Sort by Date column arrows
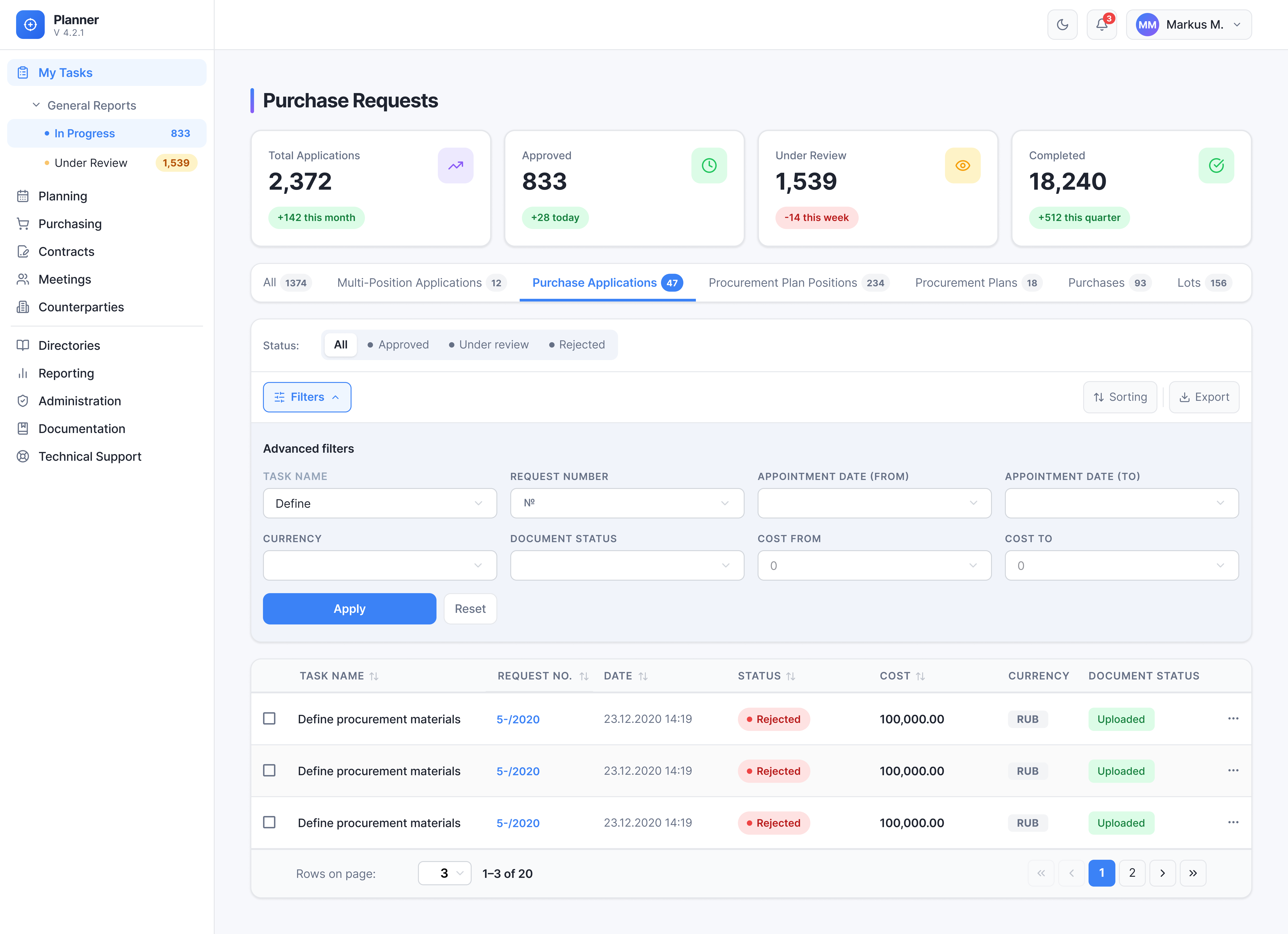 [x=643, y=676]
